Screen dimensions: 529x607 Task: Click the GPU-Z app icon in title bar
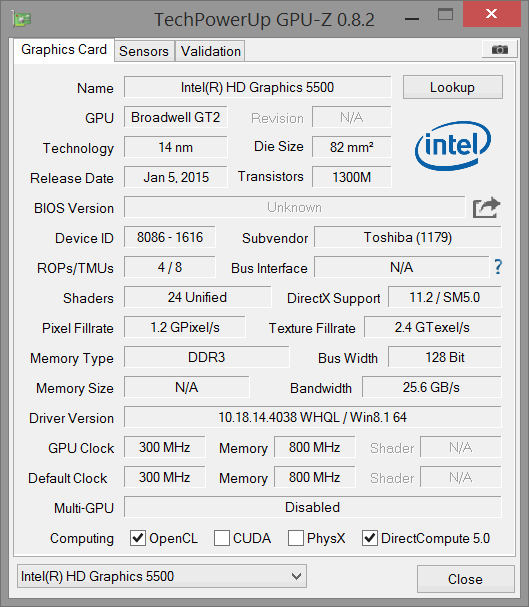(22, 19)
